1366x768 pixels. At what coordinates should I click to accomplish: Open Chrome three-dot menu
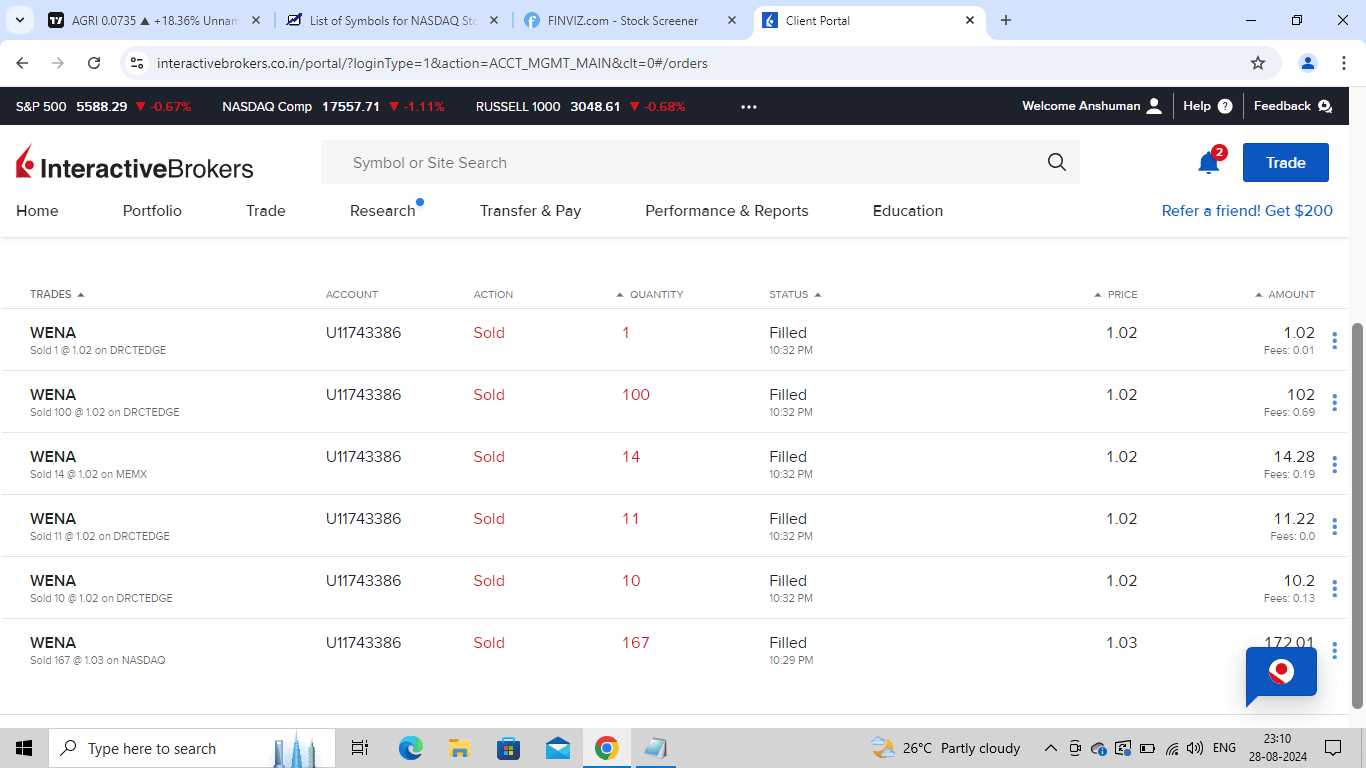(1343, 63)
